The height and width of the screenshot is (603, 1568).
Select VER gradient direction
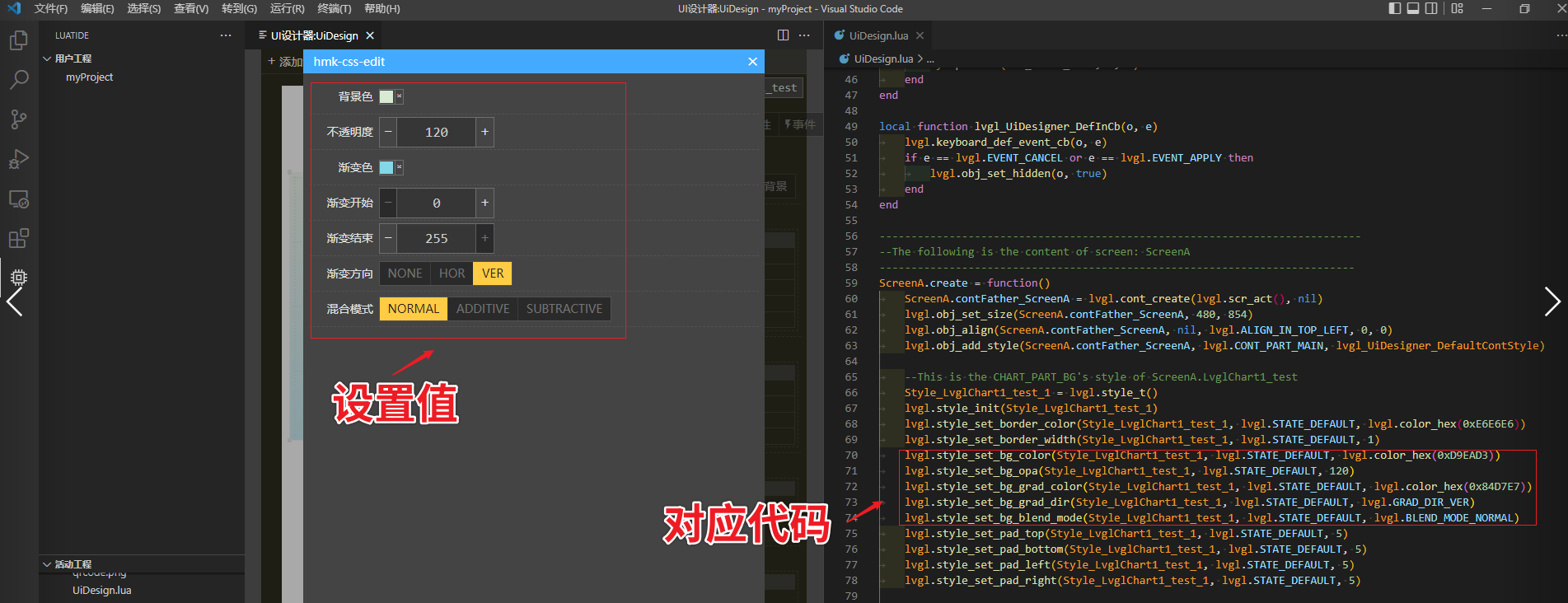click(493, 273)
